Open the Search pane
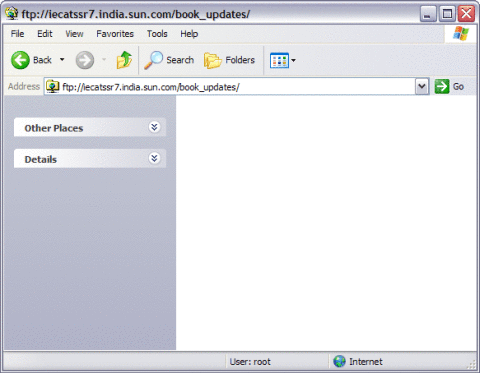The width and height of the screenshot is (480, 373). point(169,60)
